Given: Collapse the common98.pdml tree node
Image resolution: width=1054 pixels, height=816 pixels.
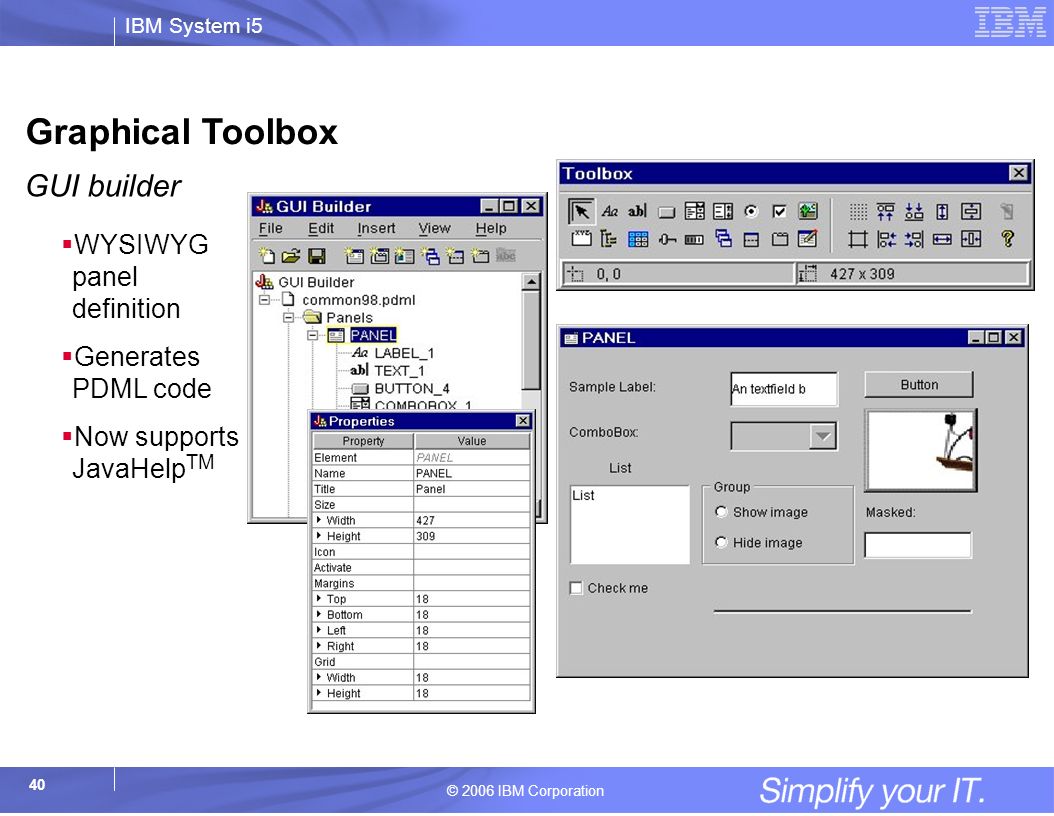Looking at the screenshot, I should tap(264, 300).
